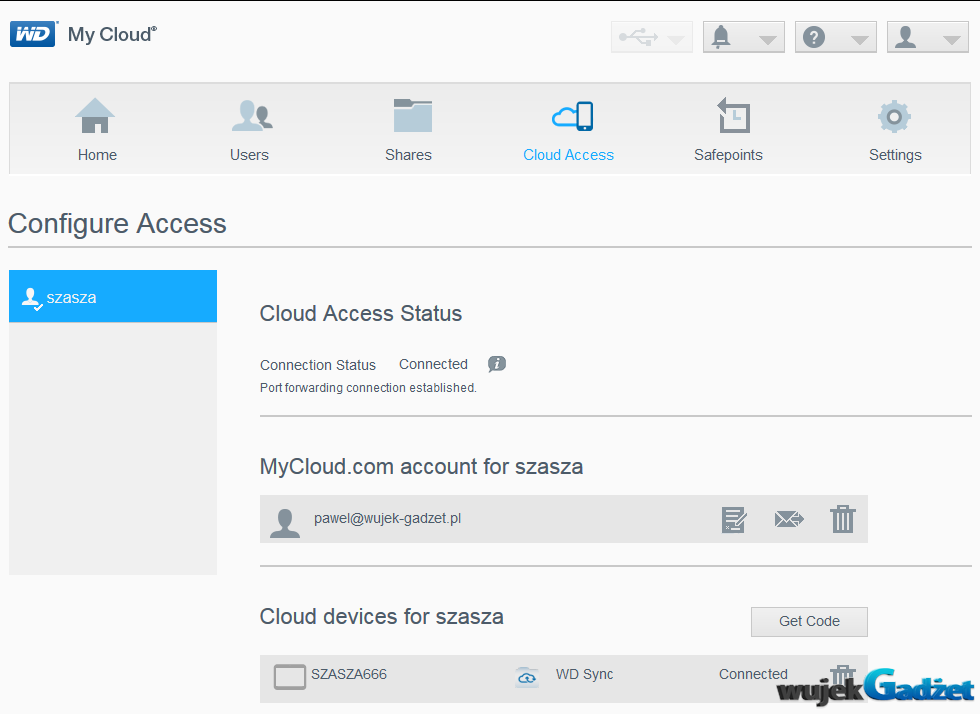Viewport: 980px width, 714px height.
Task: Go to the Home tab
Action: tap(97, 129)
